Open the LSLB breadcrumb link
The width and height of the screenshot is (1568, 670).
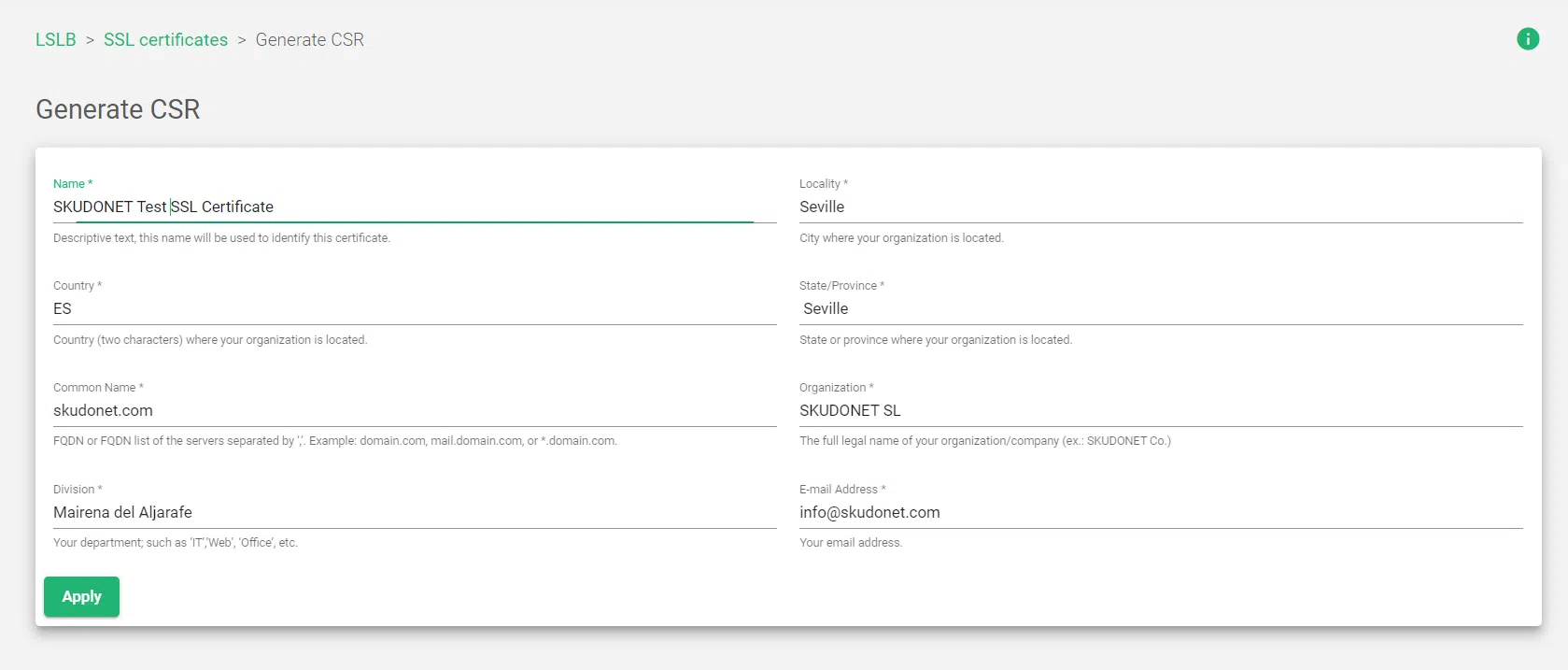click(x=56, y=40)
